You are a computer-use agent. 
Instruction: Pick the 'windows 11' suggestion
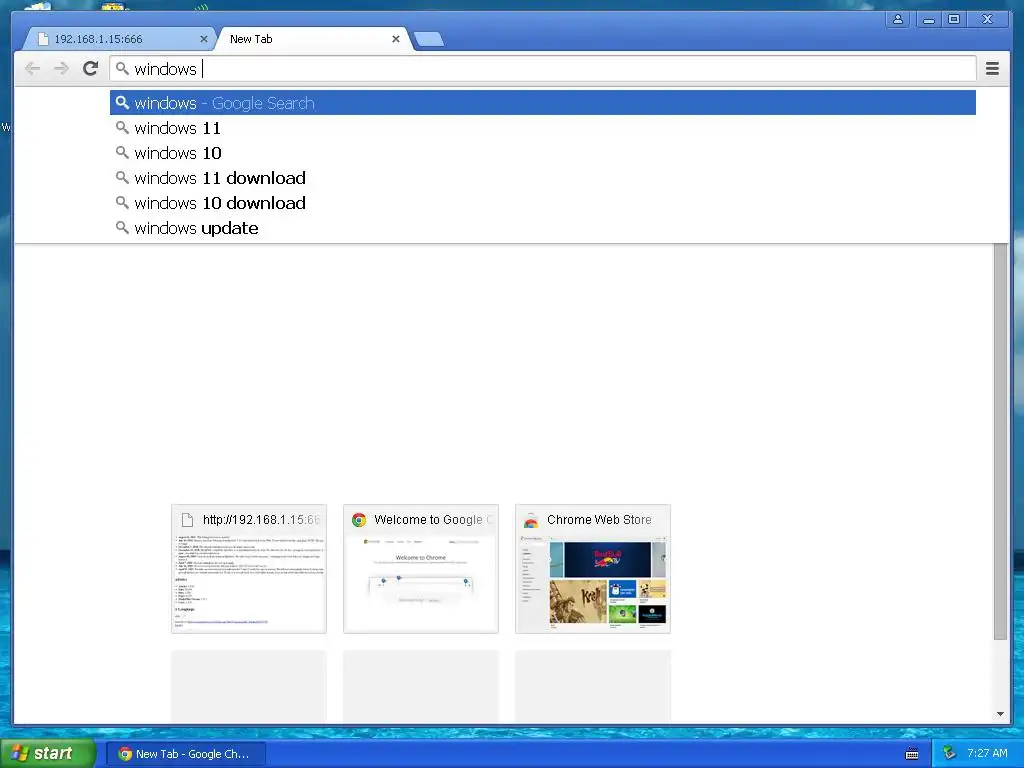coord(543,128)
